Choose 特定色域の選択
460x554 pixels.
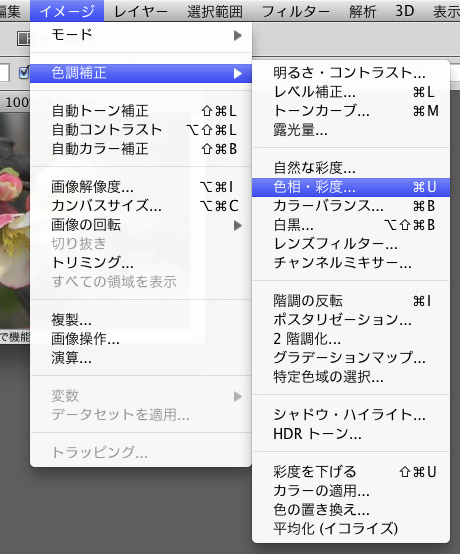[x=351, y=377]
